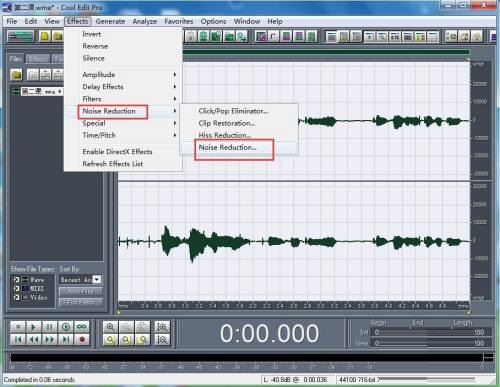
Task: Click the red Record button
Action: point(82,340)
